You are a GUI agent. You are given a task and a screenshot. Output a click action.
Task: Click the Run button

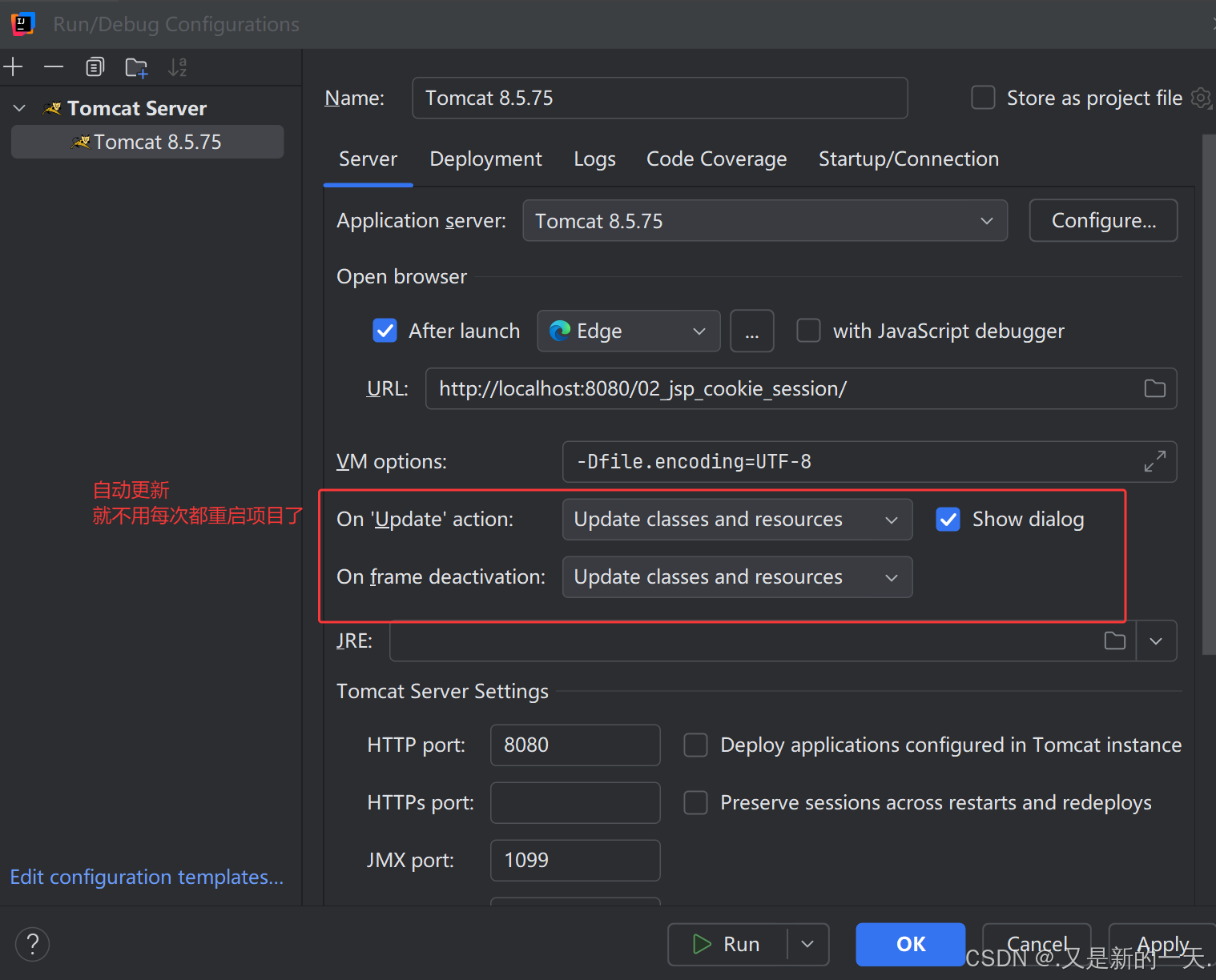727,944
